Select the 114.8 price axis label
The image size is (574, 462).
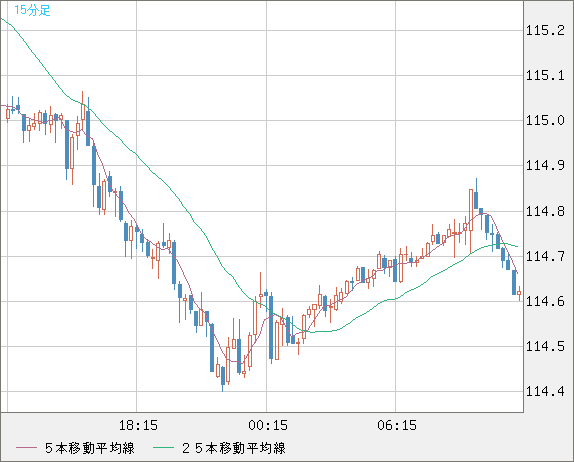pyautogui.click(x=545, y=211)
